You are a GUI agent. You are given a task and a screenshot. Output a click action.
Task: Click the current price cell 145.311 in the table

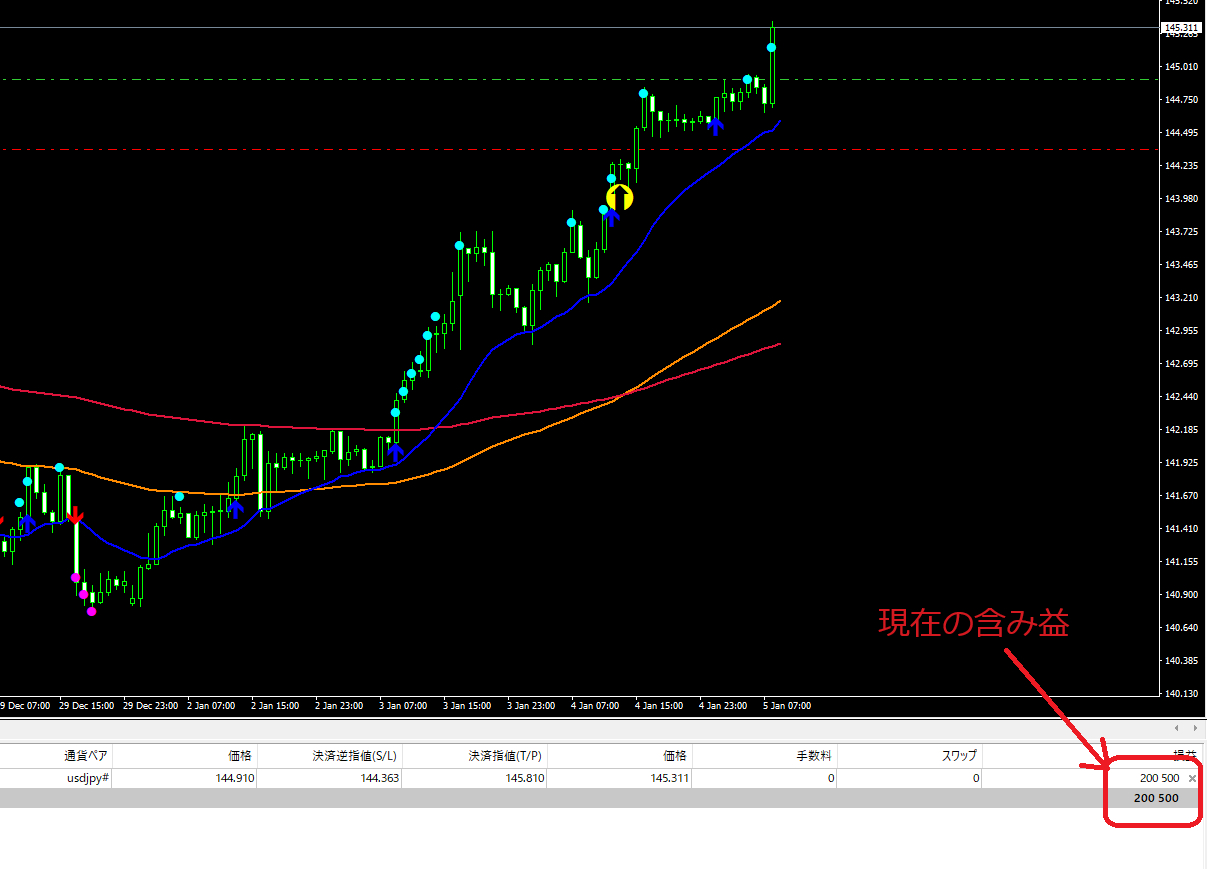(x=670, y=778)
